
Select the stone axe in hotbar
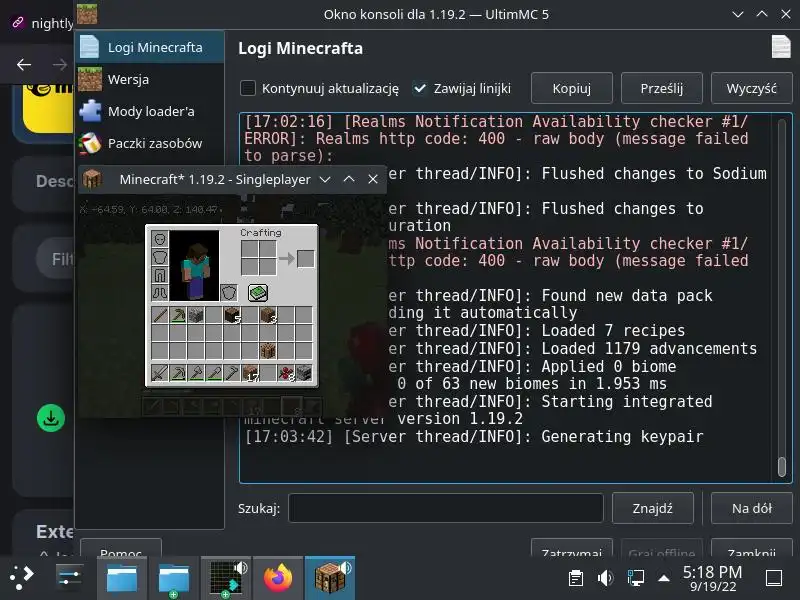pos(195,373)
